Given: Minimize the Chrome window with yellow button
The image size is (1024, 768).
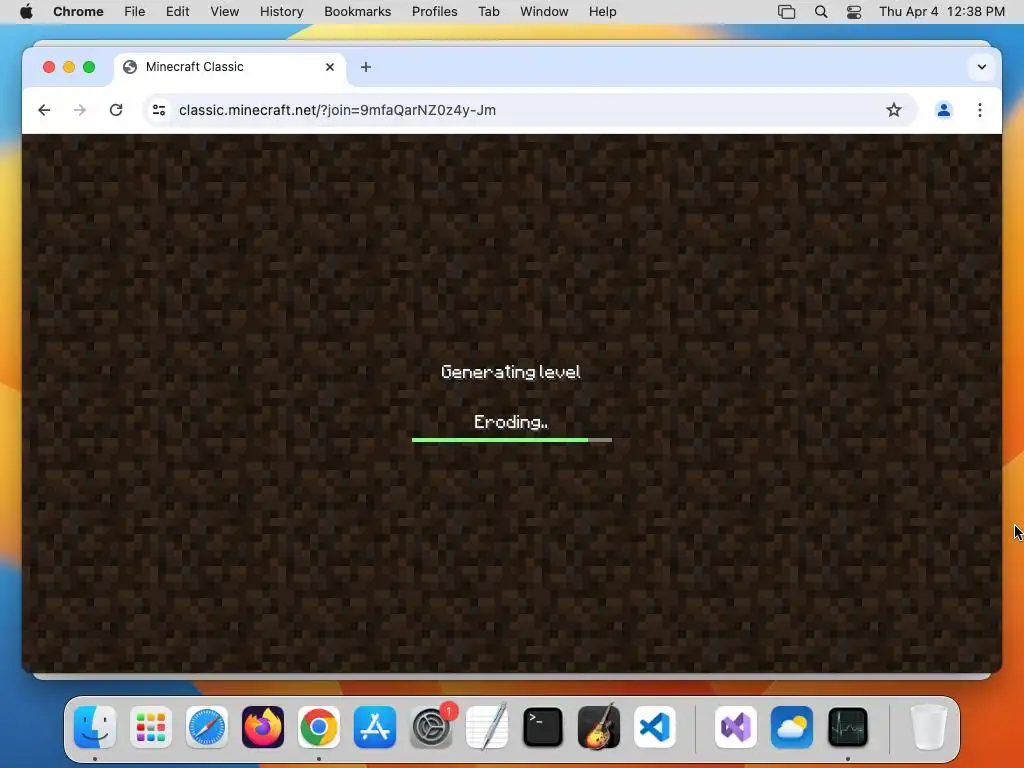Looking at the screenshot, I should pyautogui.click(x=69, y=67).
